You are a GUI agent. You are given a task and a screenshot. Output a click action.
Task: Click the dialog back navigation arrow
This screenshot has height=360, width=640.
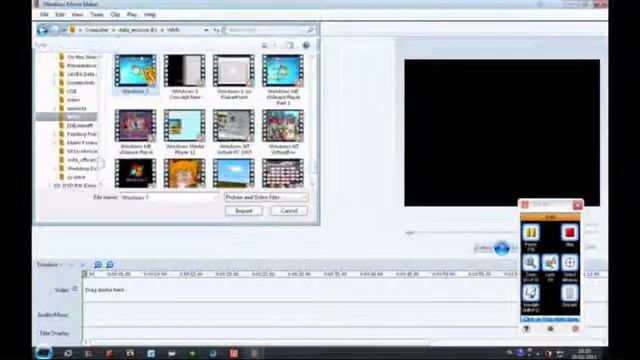point(42,30)
